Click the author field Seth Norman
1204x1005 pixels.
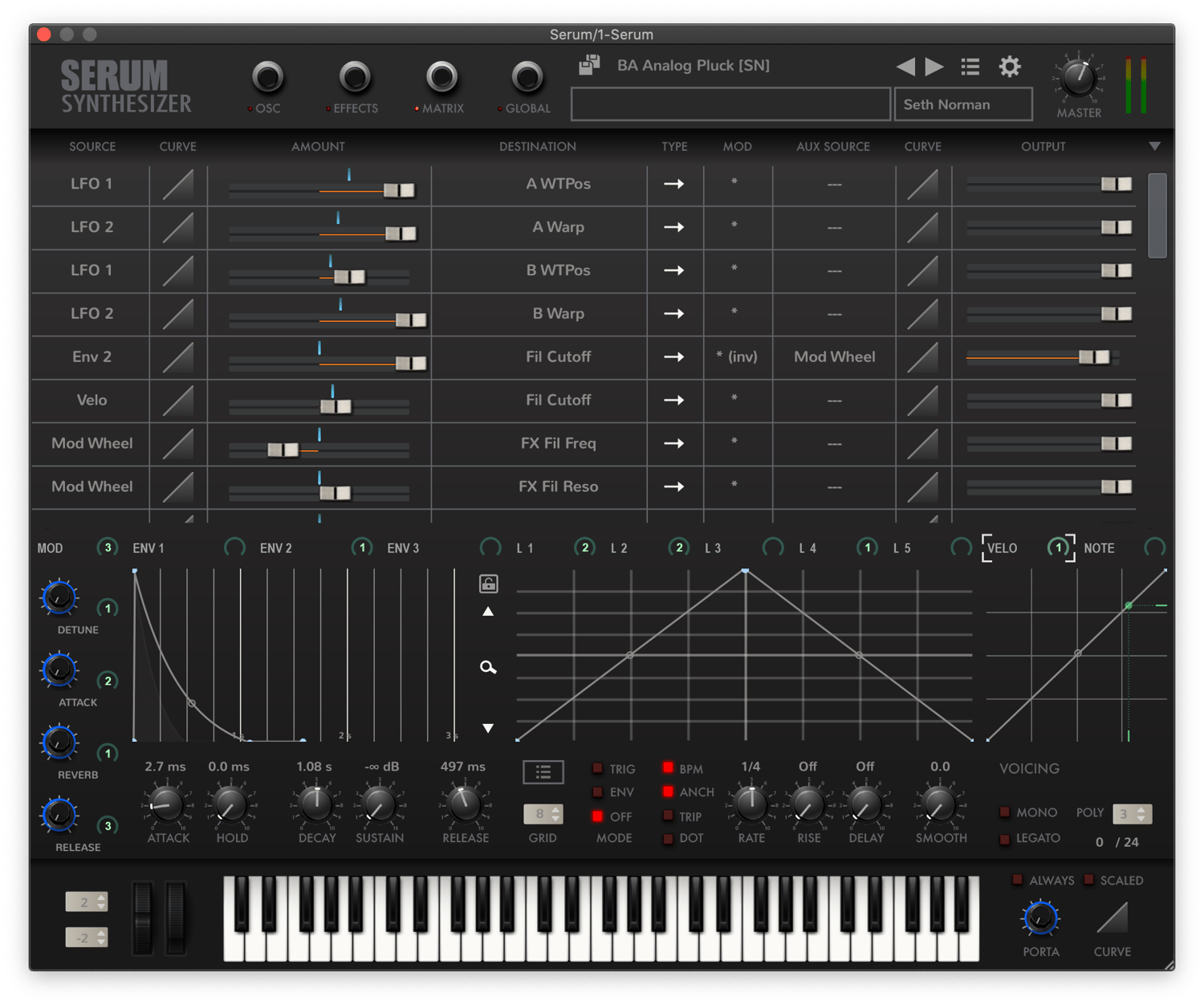click(x=963, y=104)
